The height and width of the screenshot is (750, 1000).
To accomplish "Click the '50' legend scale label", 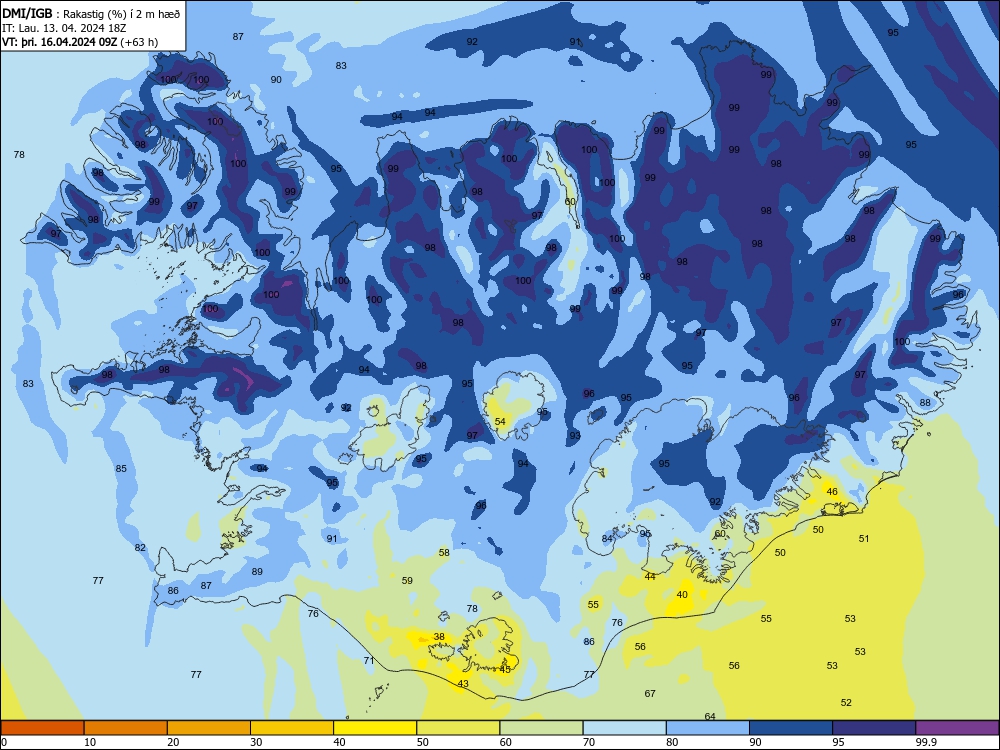I will [x=422, y=742].
